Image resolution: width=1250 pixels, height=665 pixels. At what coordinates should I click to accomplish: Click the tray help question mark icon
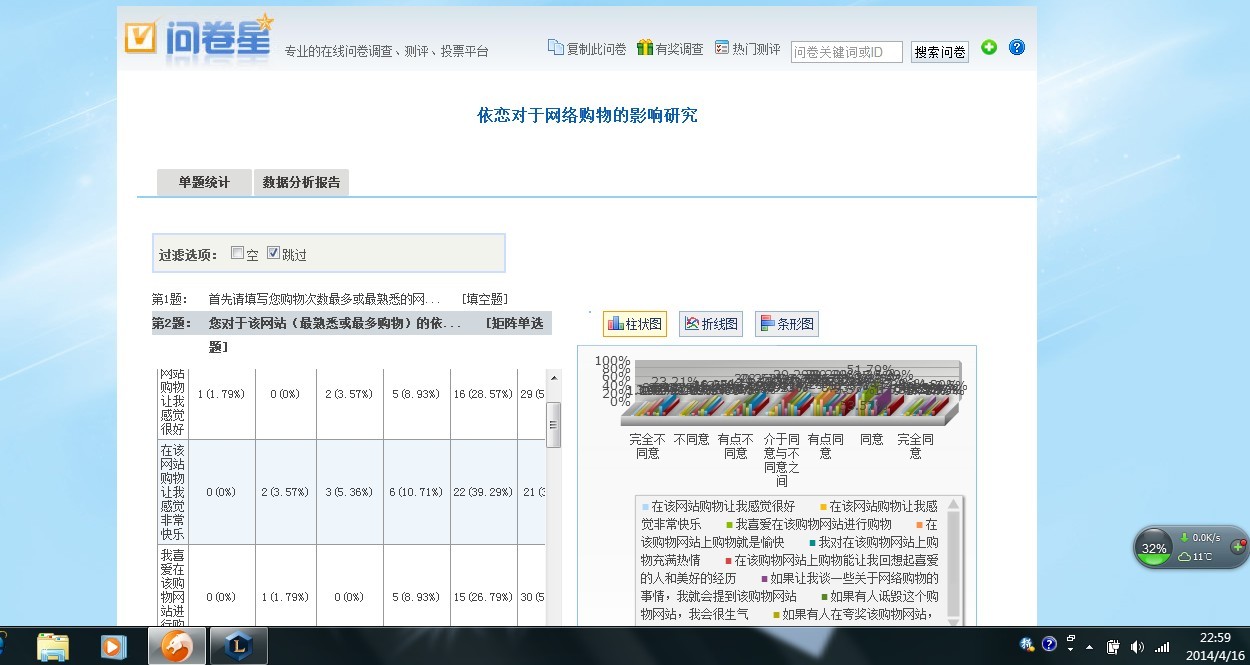1049,645
